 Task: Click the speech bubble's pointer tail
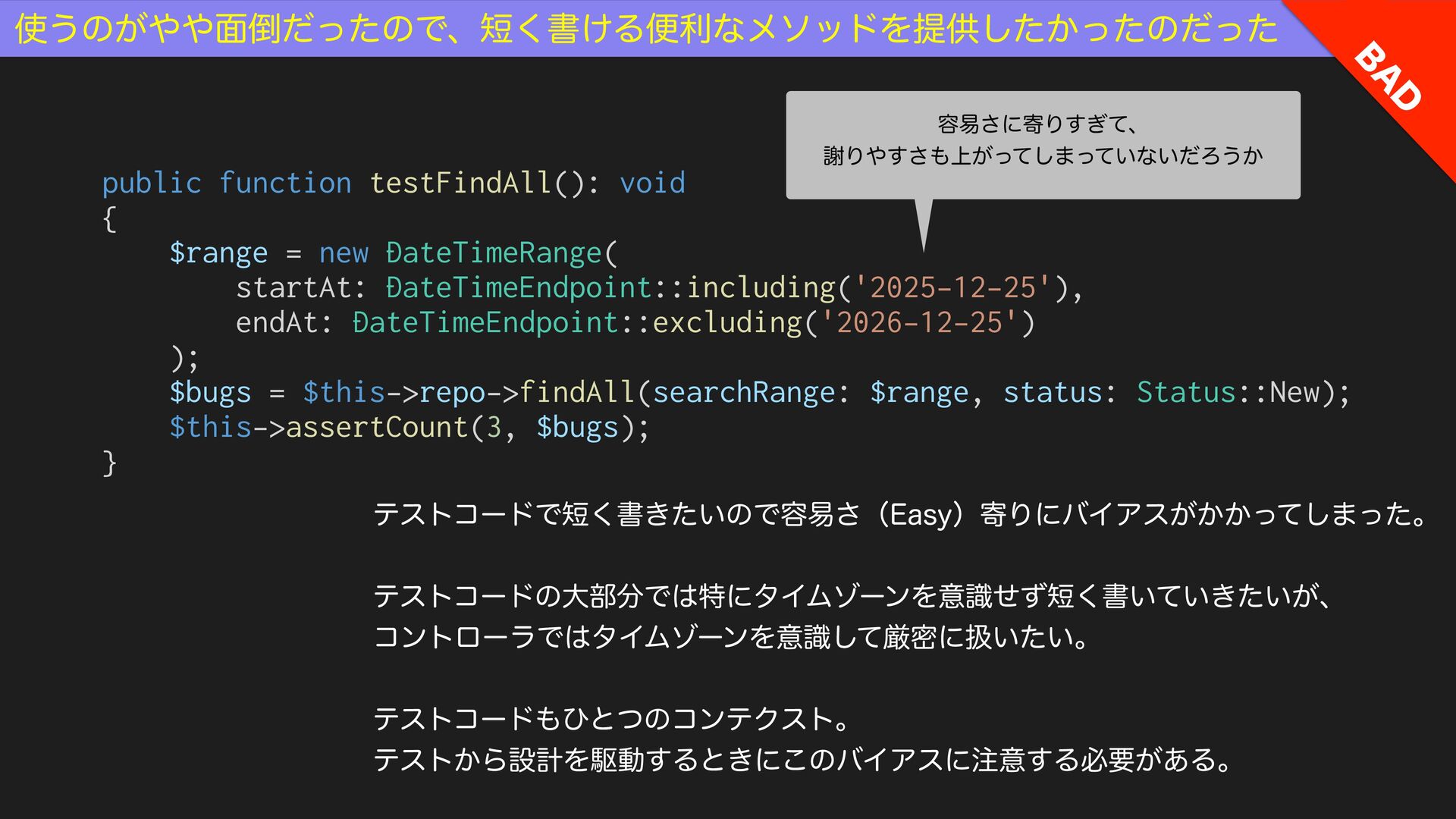(923, 225)
